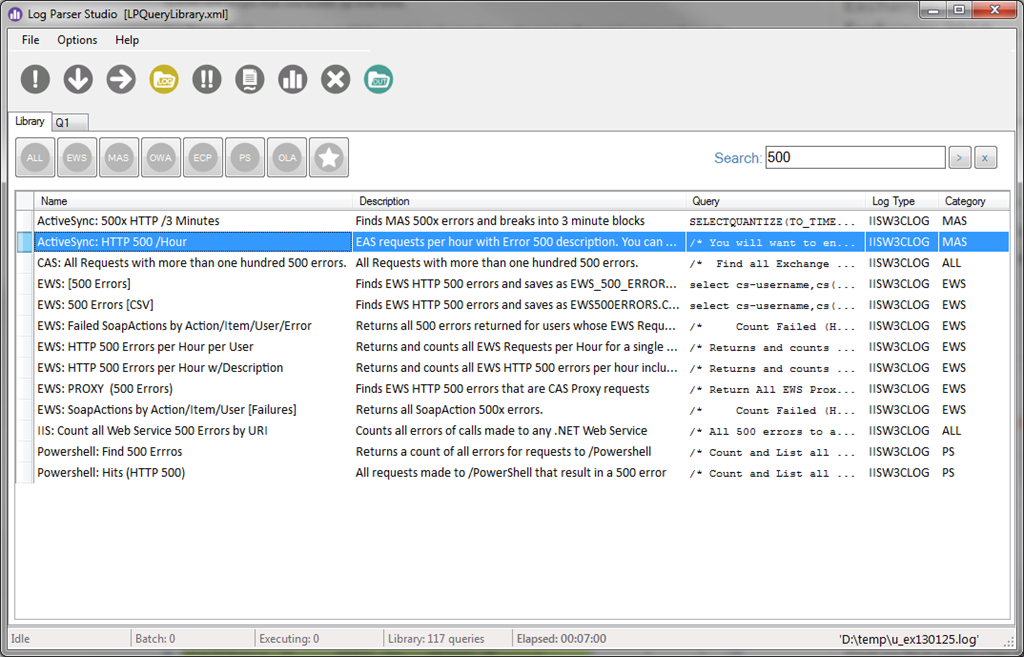
Task: Filter library by EWS category
Action: 77,158
